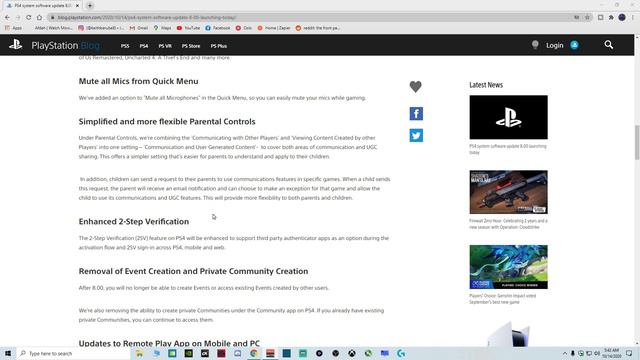Click the Enhanced 2-Step Verification heading
Viewport: 640px width, 360px height.
pyautogui.click(x=134, y=222)
